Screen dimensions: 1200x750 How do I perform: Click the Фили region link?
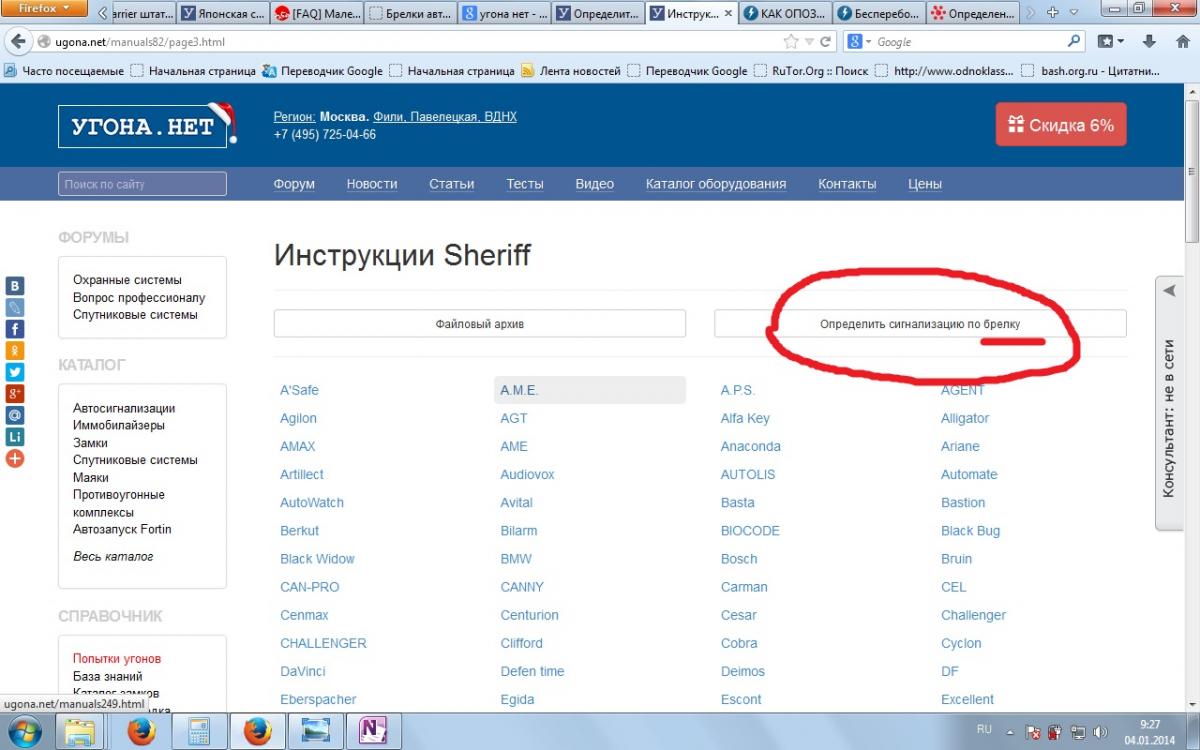pyautogui.click(x=390, y=117)
